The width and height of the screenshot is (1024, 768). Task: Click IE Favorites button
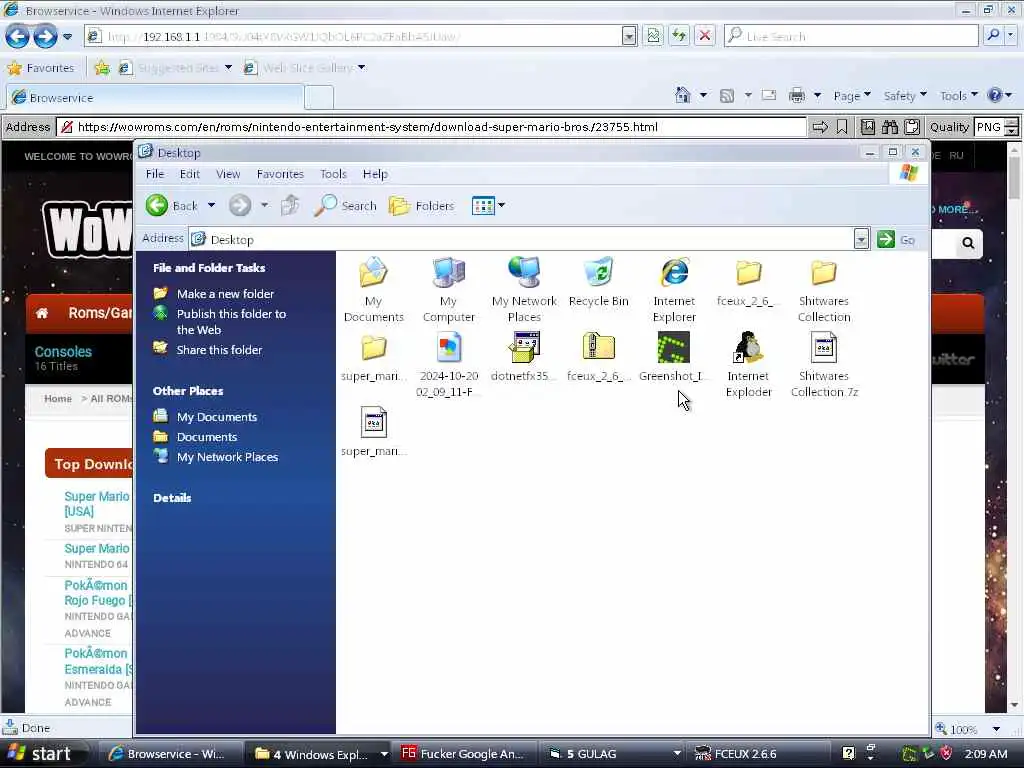pyautogui.click(x=40, y=67)
